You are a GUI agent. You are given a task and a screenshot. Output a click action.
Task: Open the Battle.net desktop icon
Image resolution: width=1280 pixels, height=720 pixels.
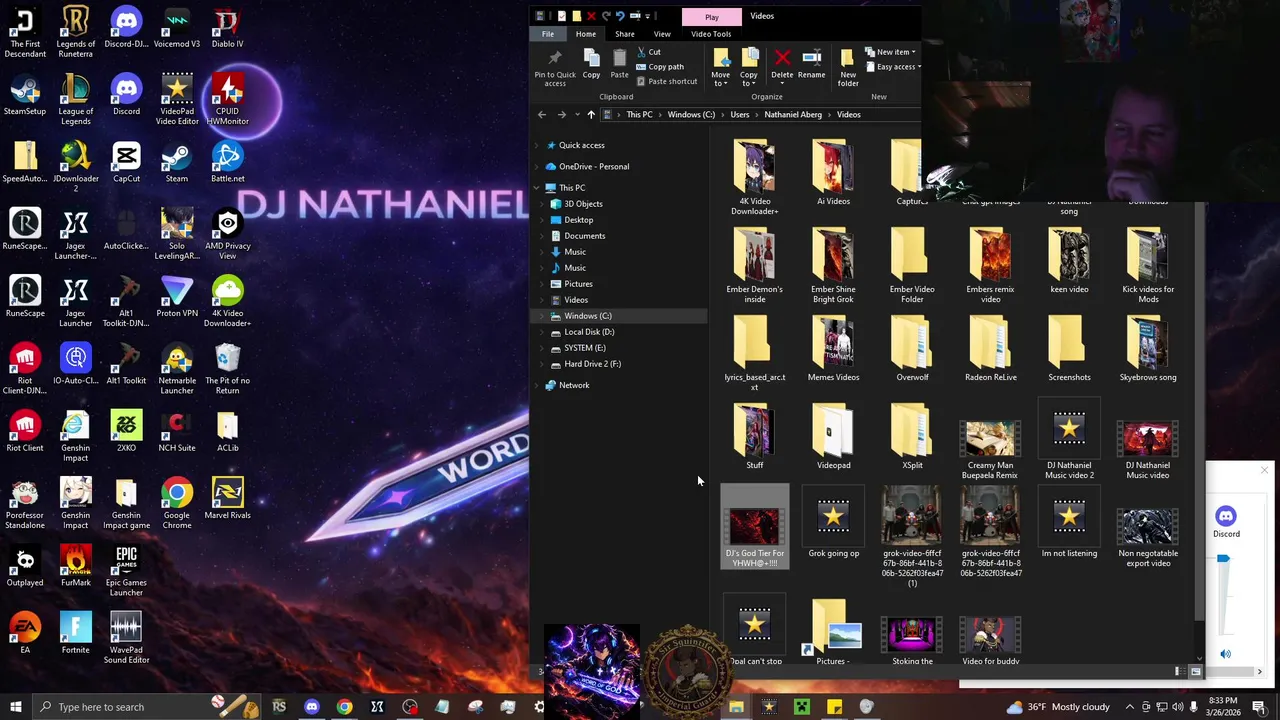coord(227,164)
